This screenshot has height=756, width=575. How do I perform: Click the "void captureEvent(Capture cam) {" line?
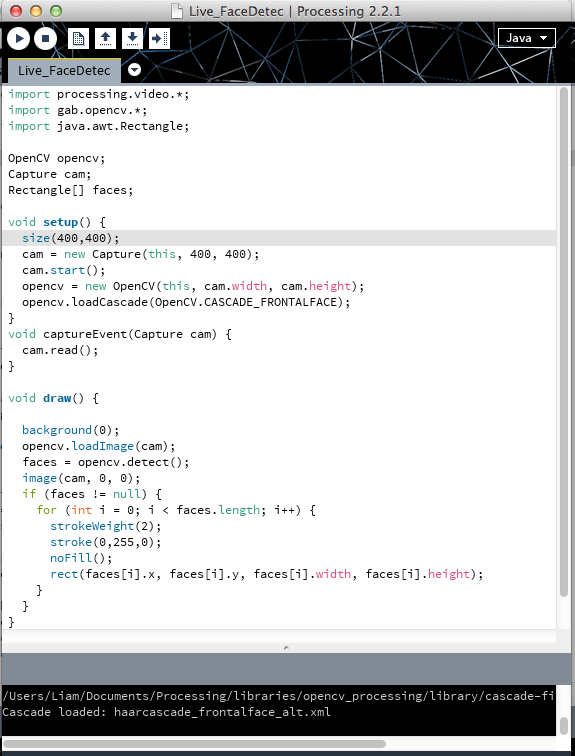pyautogui.click(x=120, y=334)
